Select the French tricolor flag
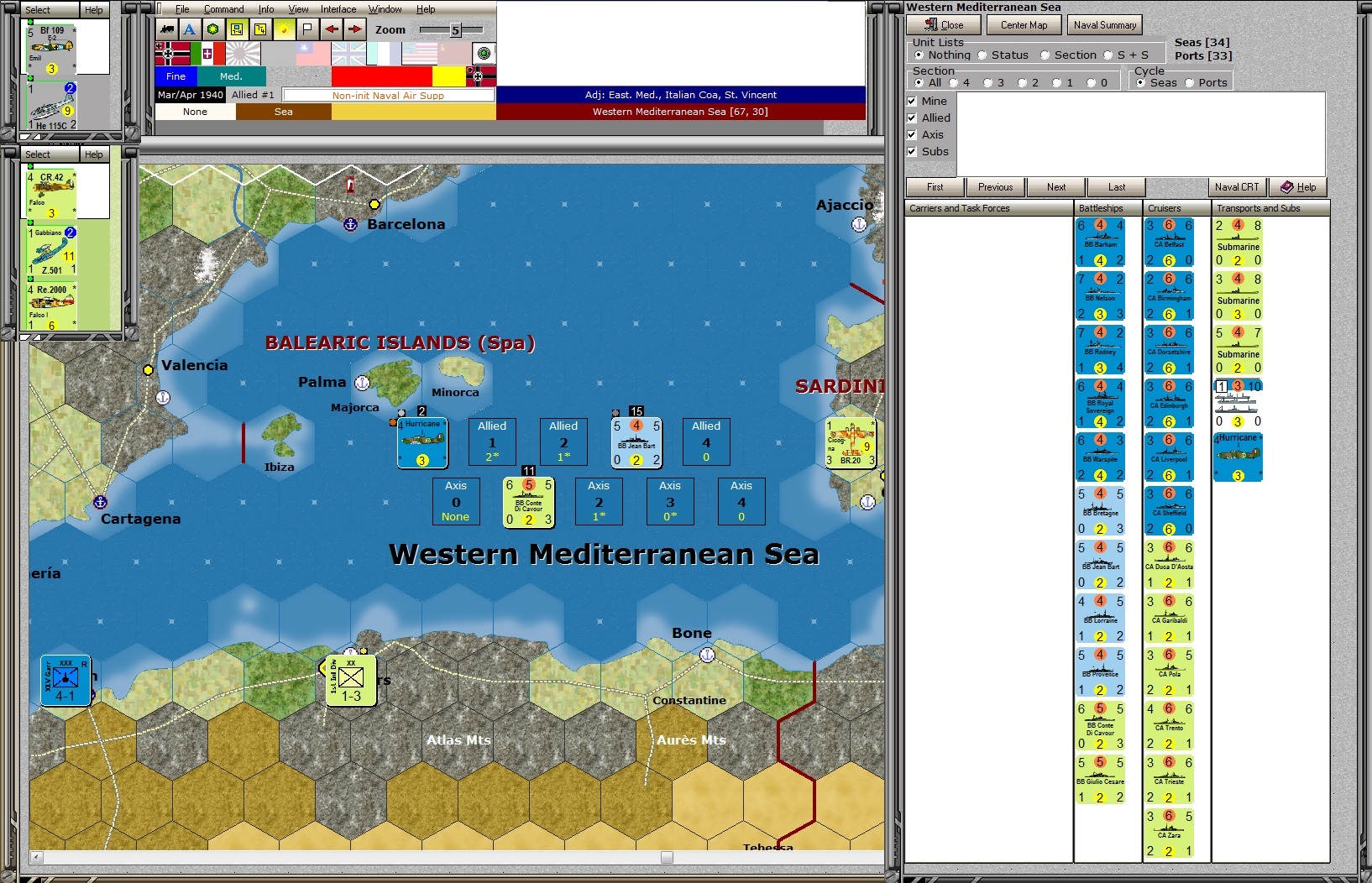Viewport: 1372px width, 883px height. [384, 54]
